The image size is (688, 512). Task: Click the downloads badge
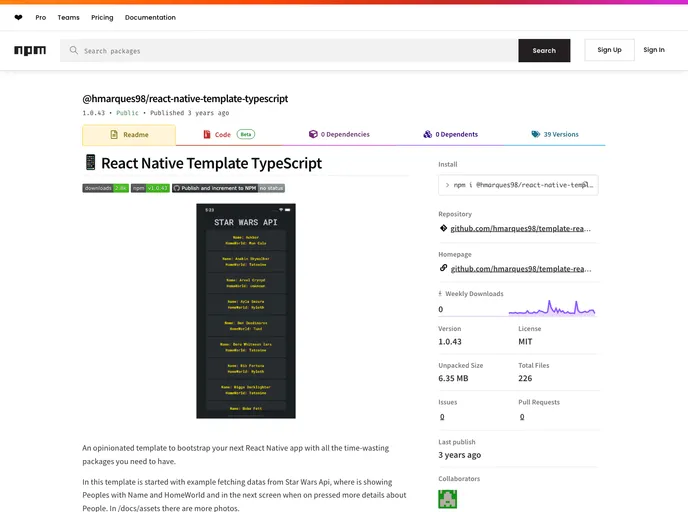pos(105,188)
